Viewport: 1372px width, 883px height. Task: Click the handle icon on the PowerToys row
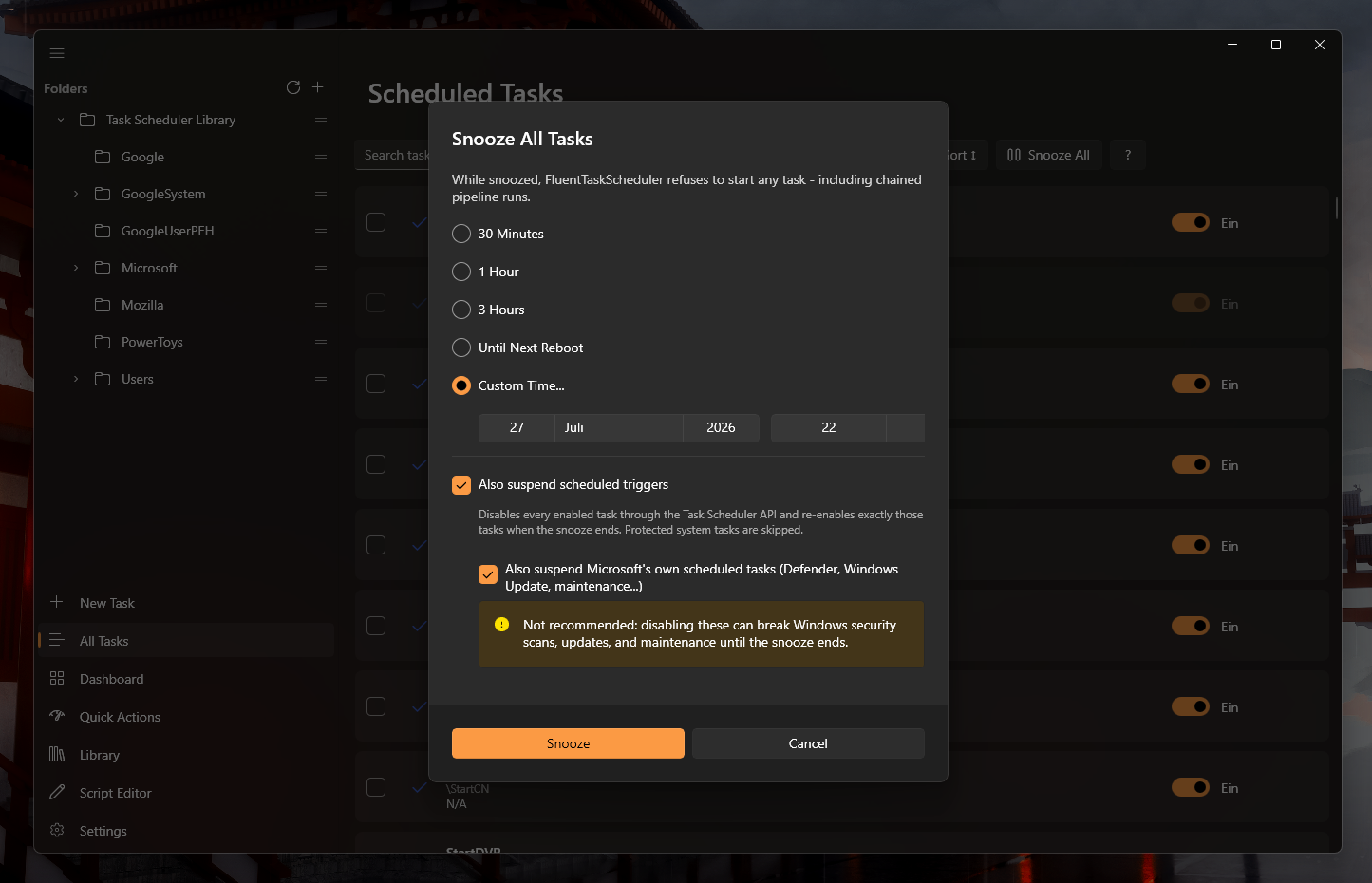coord(321,342)
